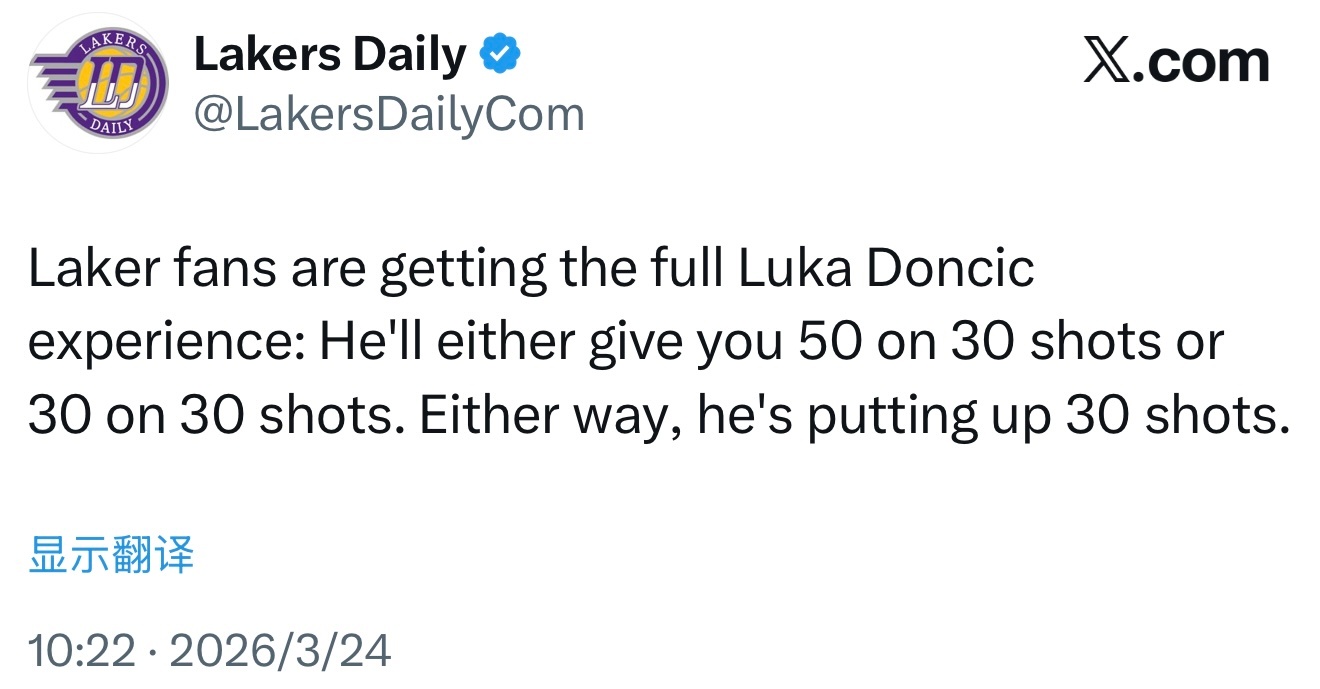The image size is (1320, 689).
Task: Click "Laker fans" at the tweet start
Action: coord(153,270)
